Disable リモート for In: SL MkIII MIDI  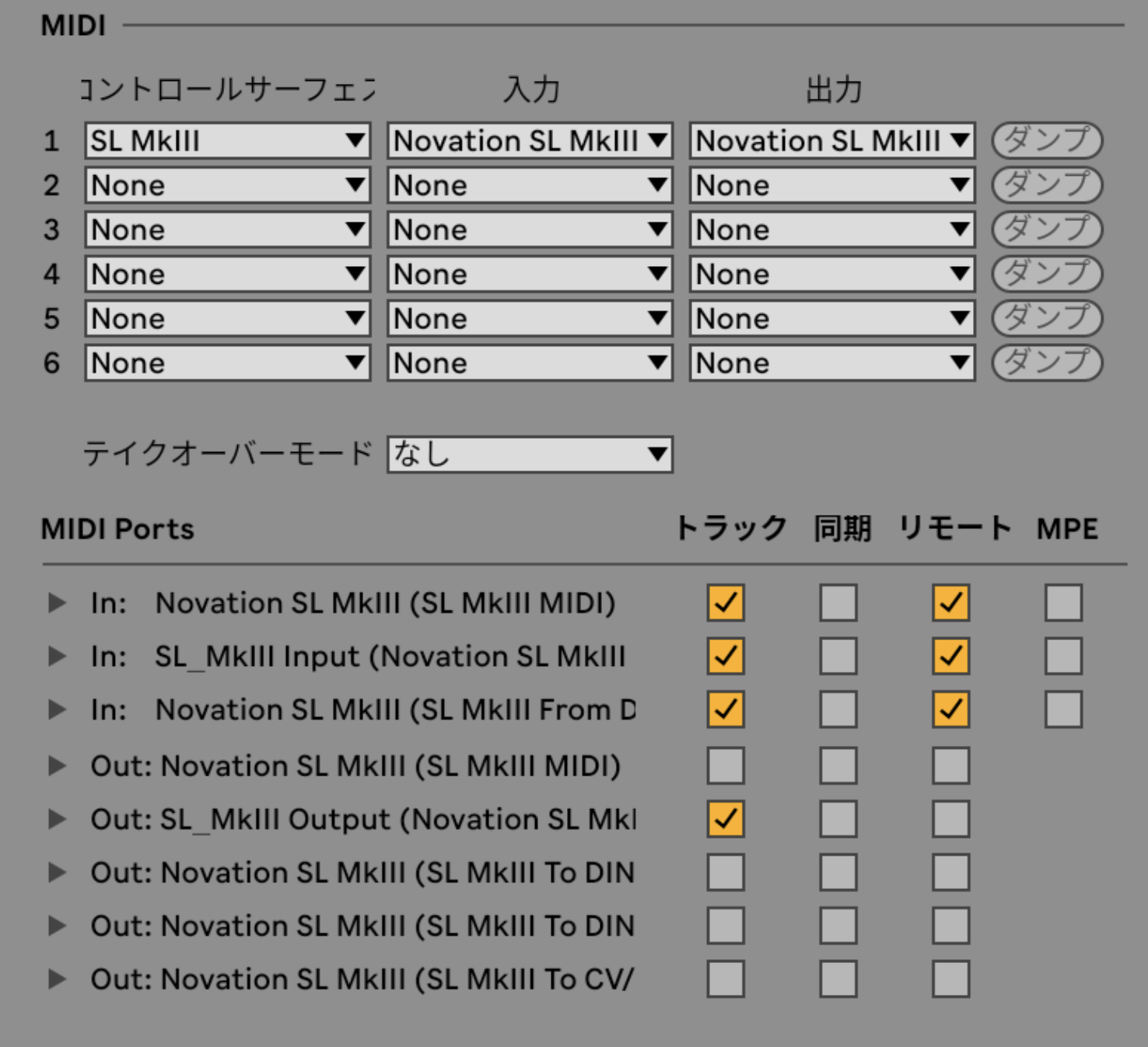[x=951, y=603]
